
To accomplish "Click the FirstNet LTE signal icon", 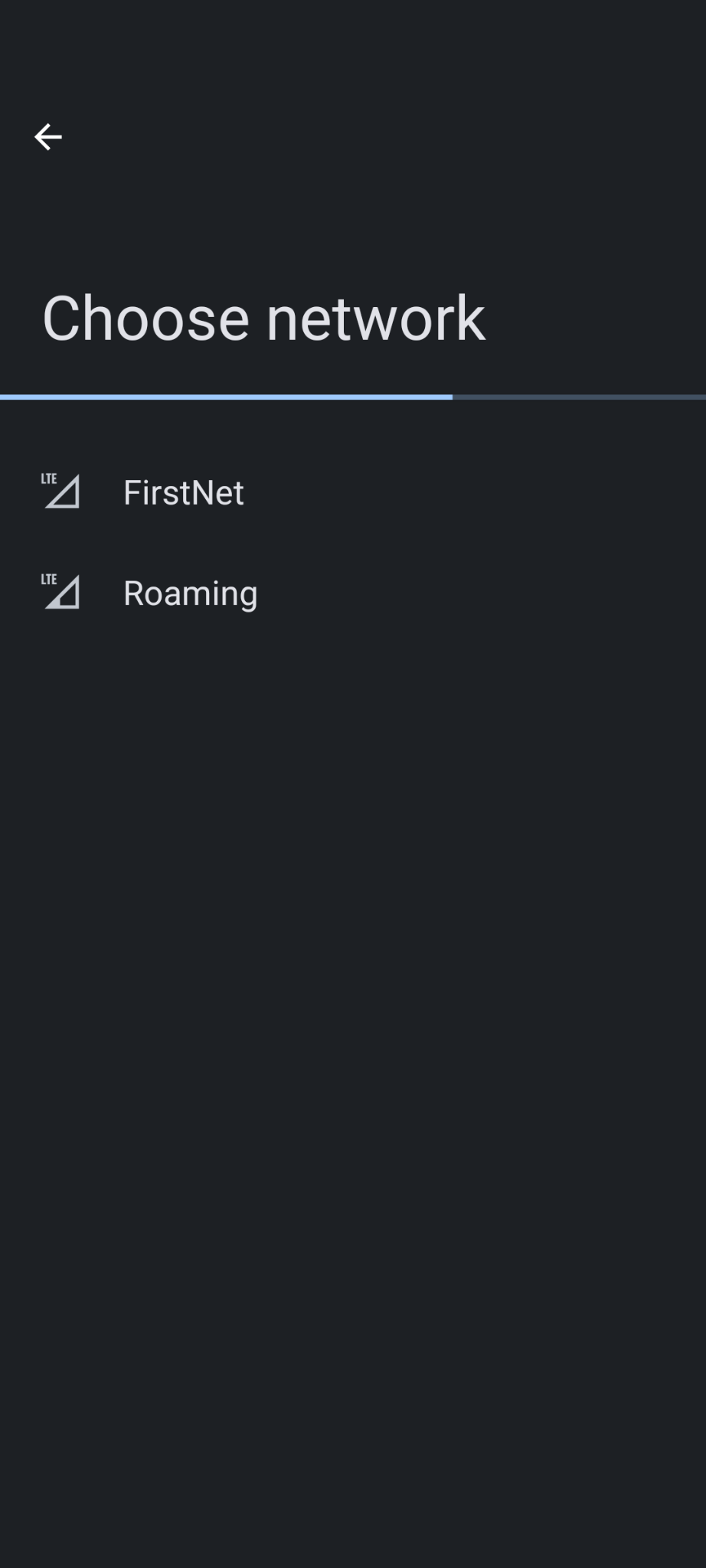I will click(60, 492).
